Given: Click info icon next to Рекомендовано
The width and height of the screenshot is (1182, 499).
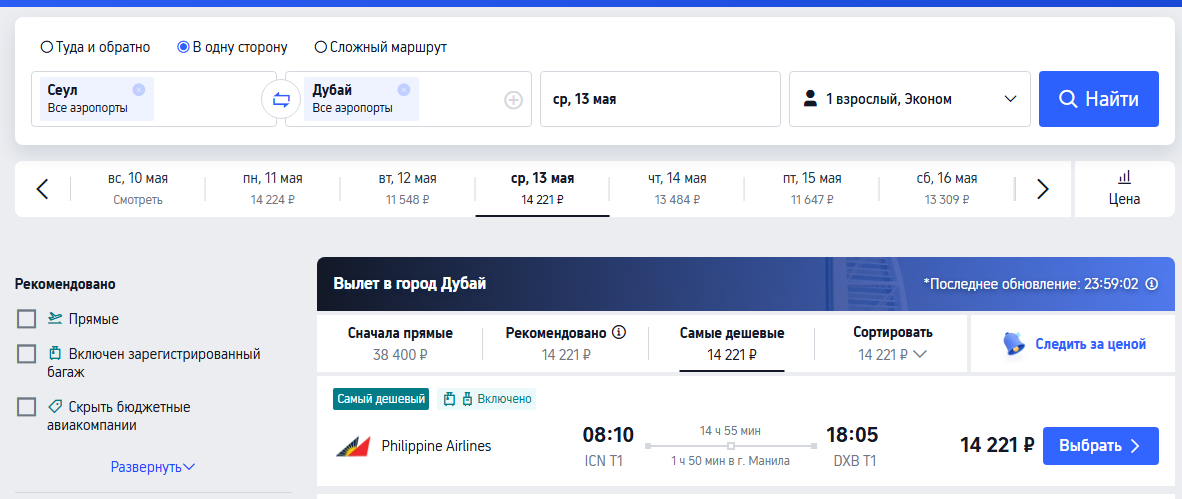Looking at the screenshot, I should point(620,332).
